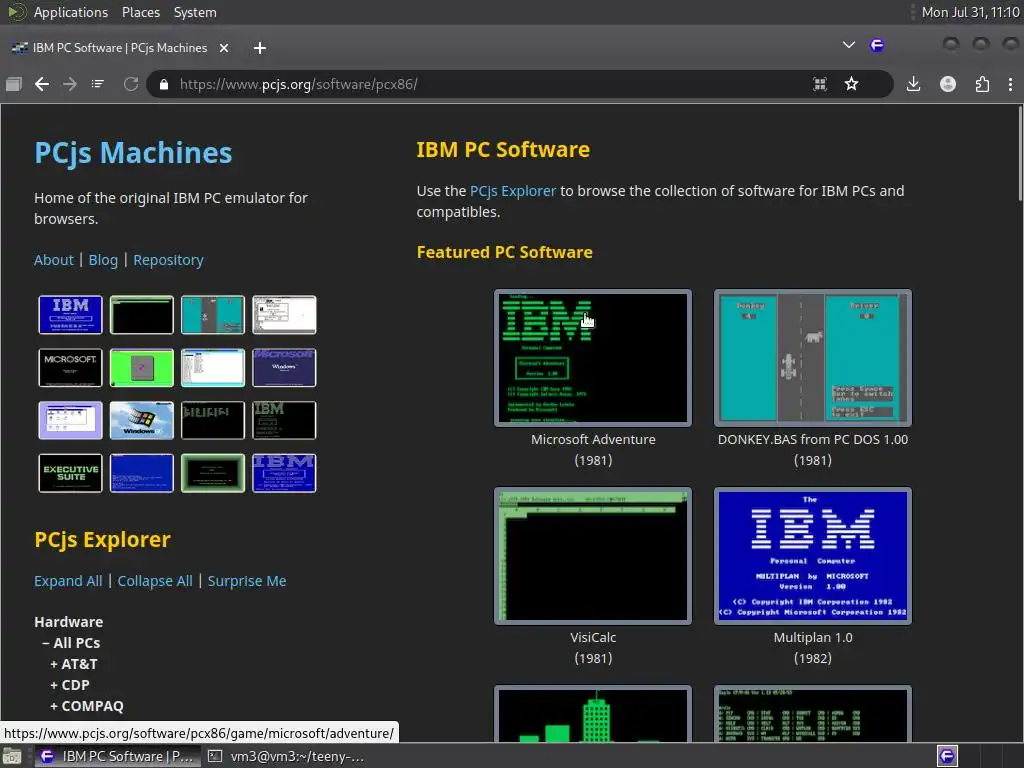Open the Microsoft Adventure screenshot thumbnail
The width and height of the screenshot is (1024, 768).
coord(593,358)
